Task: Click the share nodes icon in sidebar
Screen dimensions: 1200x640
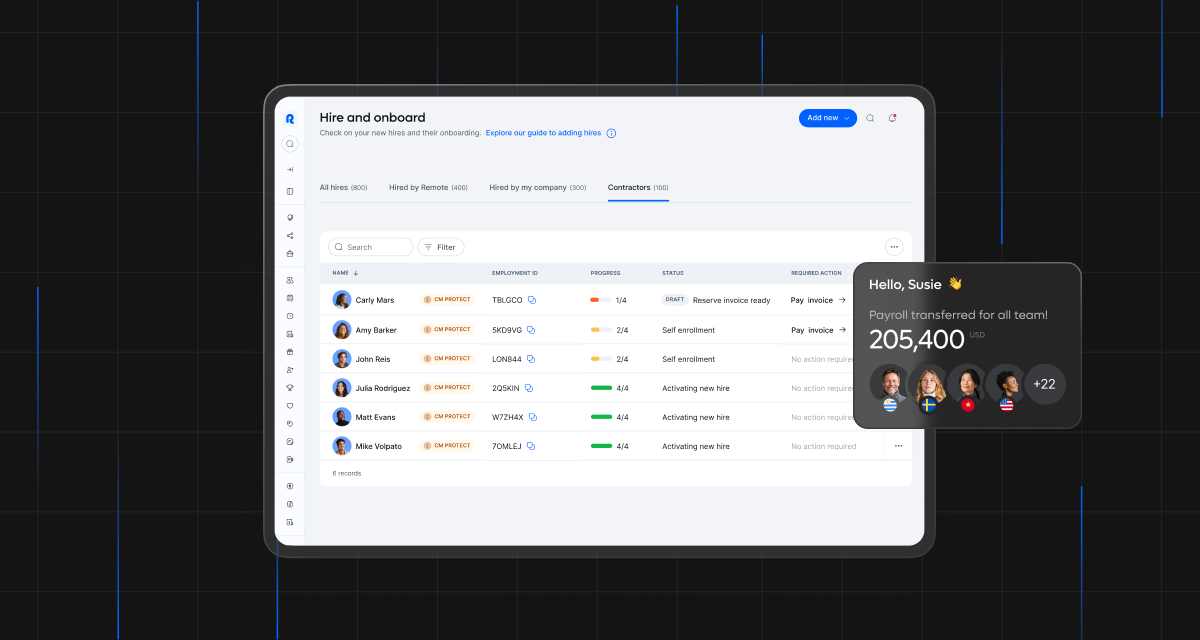Action: (x=290, y=236)
